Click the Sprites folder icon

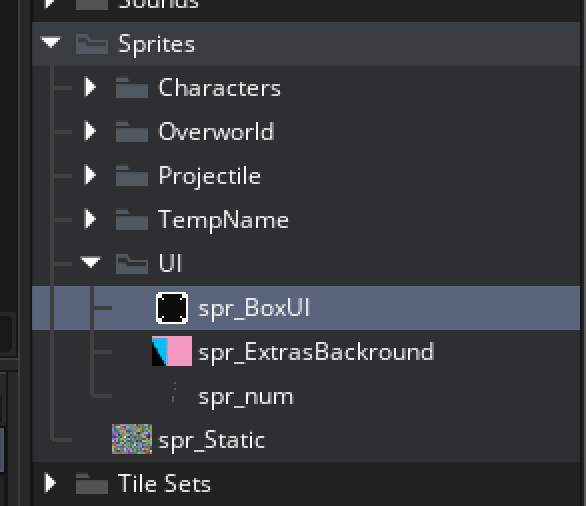pos(92,44)
